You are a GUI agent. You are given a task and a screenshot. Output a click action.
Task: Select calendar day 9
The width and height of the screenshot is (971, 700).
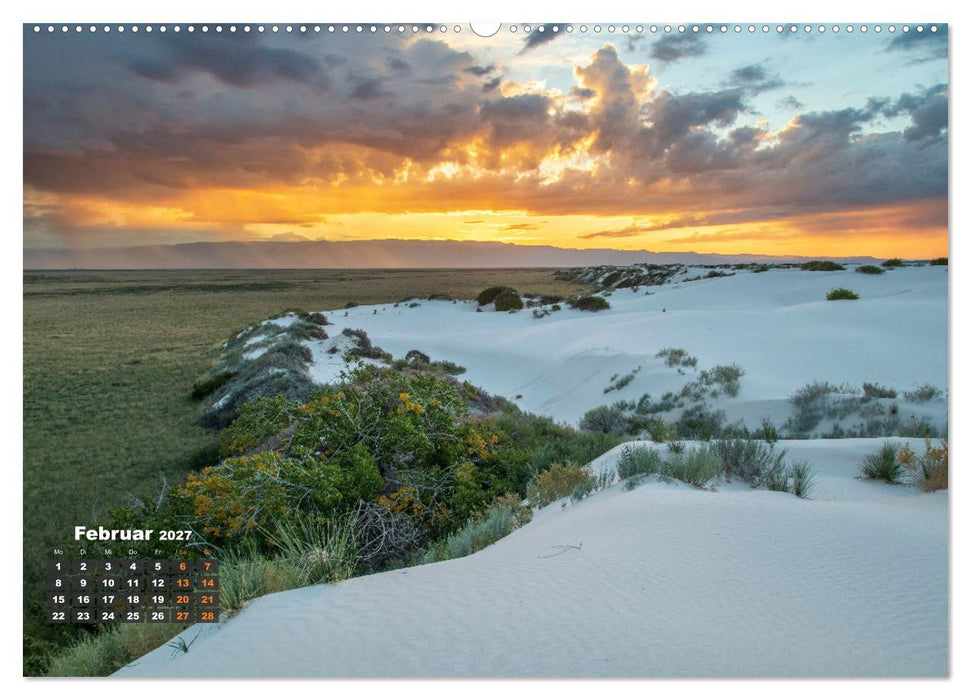[x=83, y=583]
